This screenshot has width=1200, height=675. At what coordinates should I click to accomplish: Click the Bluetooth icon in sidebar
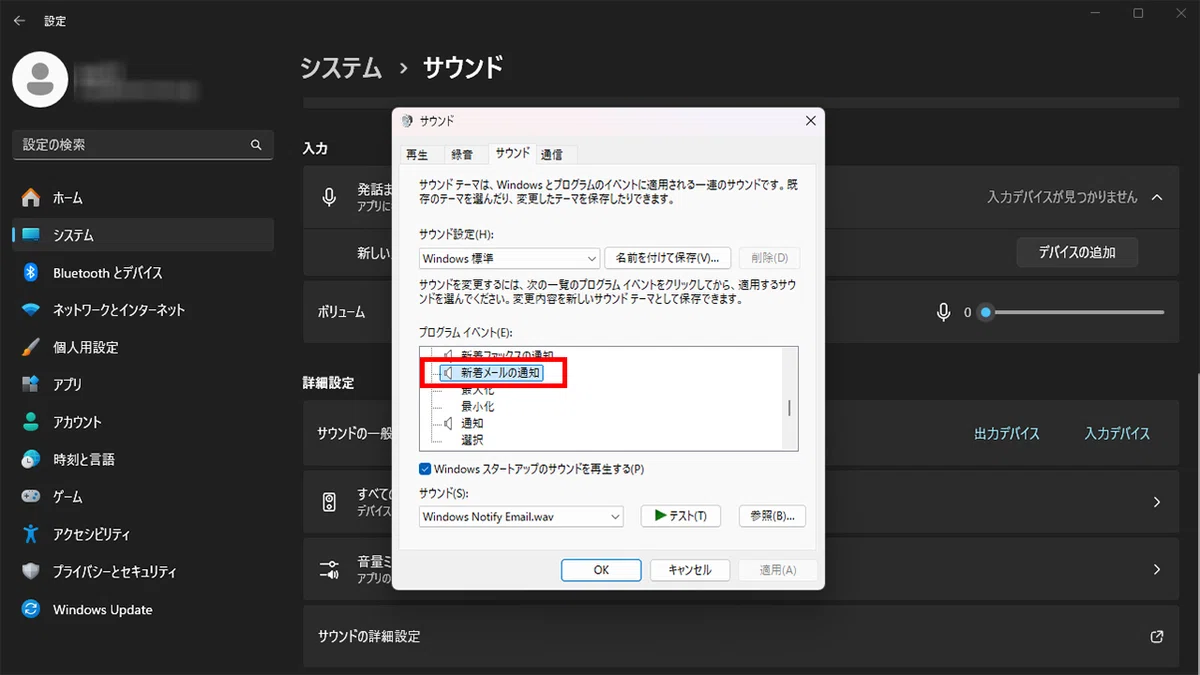coord(31,272)
